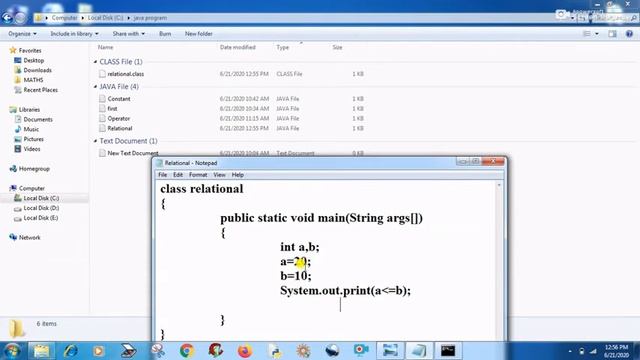Open Favorites in the navigation pane

pyautogui.click(x=30, y=51)
